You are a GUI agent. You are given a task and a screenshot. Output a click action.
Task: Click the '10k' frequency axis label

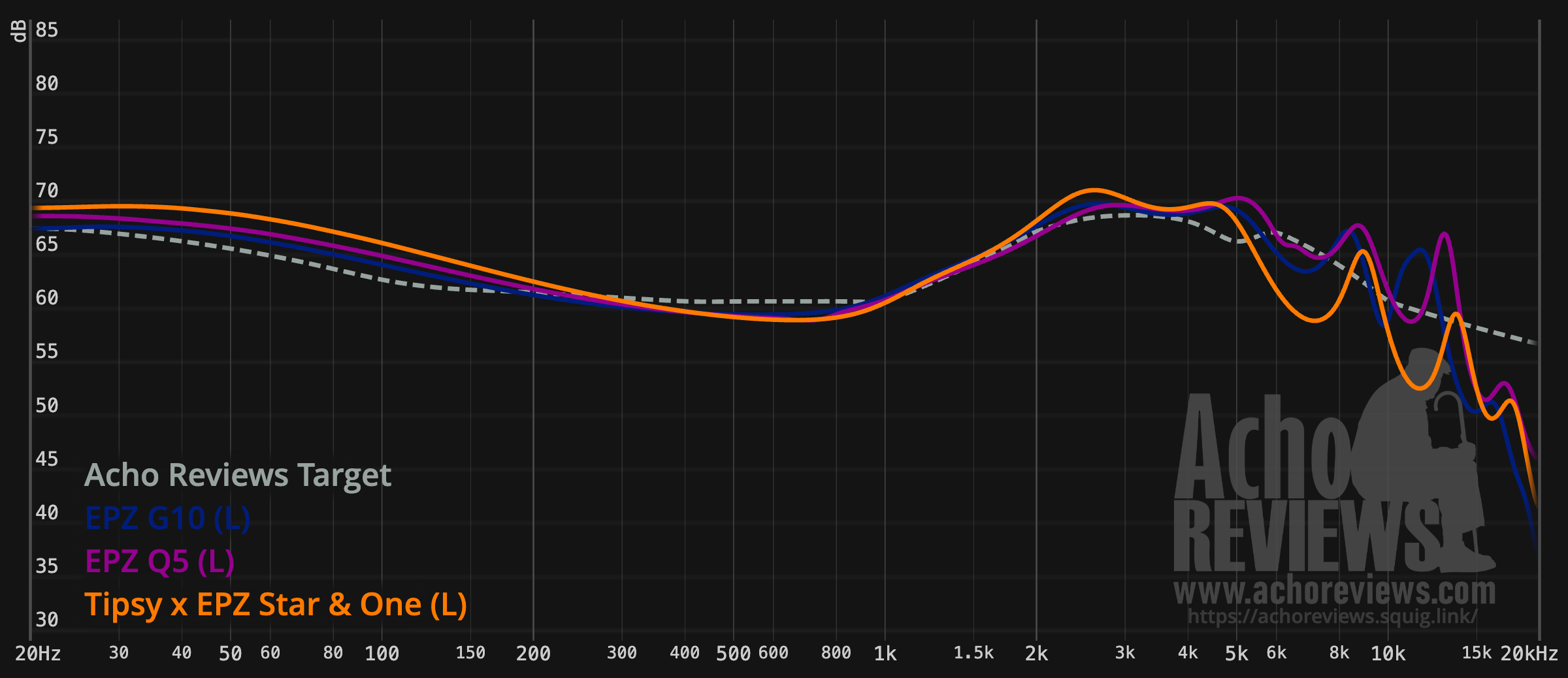point(1388,653)
